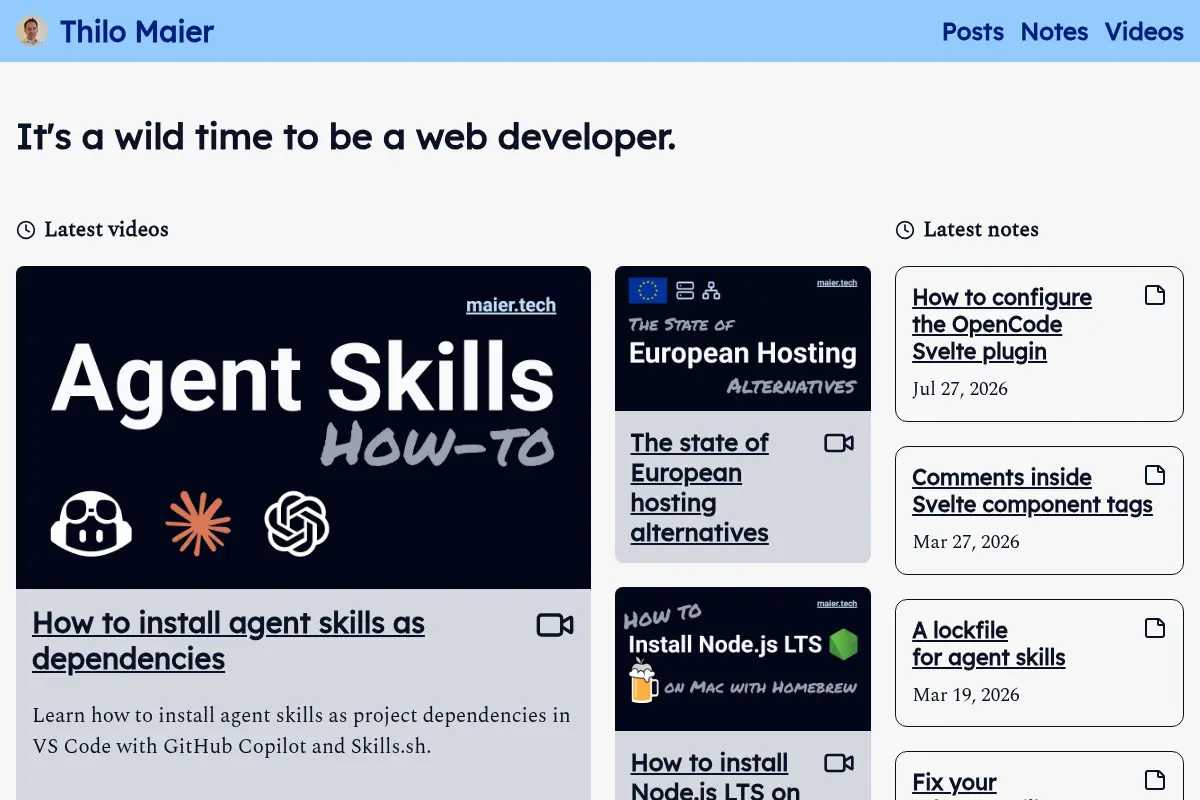Open How to install Node.js LTS link
Screen dimensions: 1200x800
tap(715, 777)
